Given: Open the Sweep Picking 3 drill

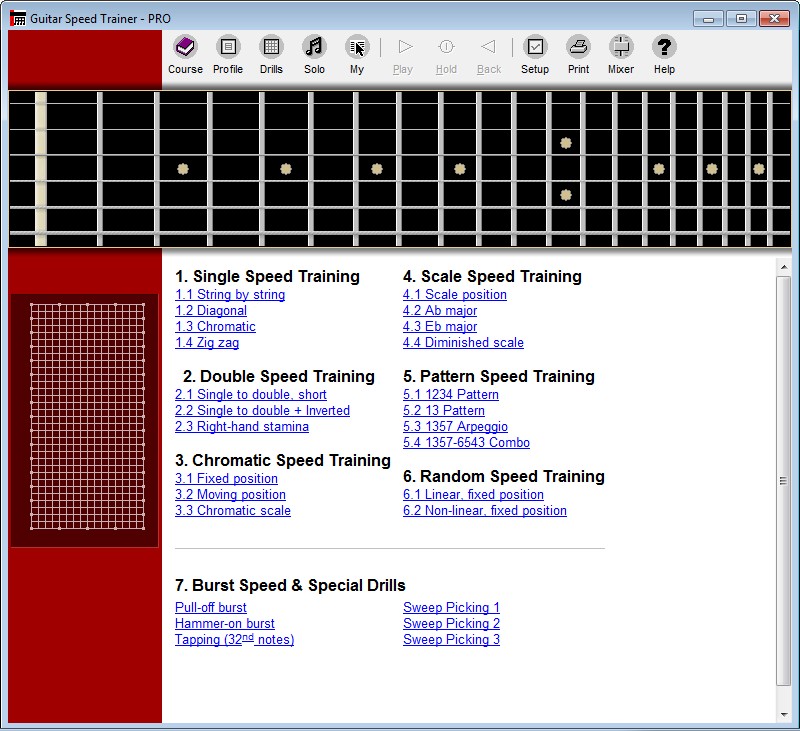Looking at the screenshot, I should (451, 640).
